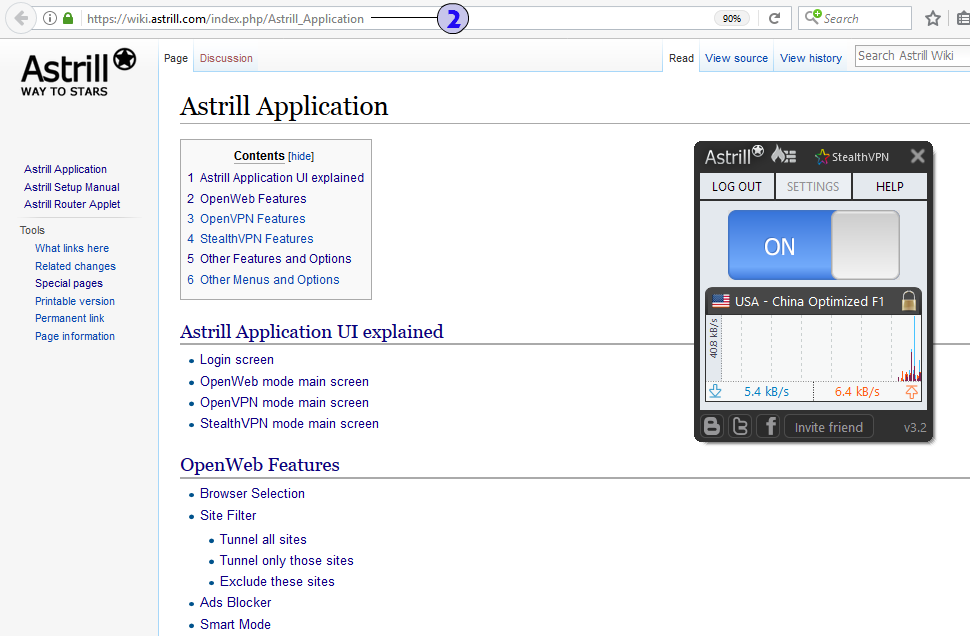Image resolution: width=970 pixels, height=636 pixels.
Task: Open Printable version link
Action: [x=75, y=301]
